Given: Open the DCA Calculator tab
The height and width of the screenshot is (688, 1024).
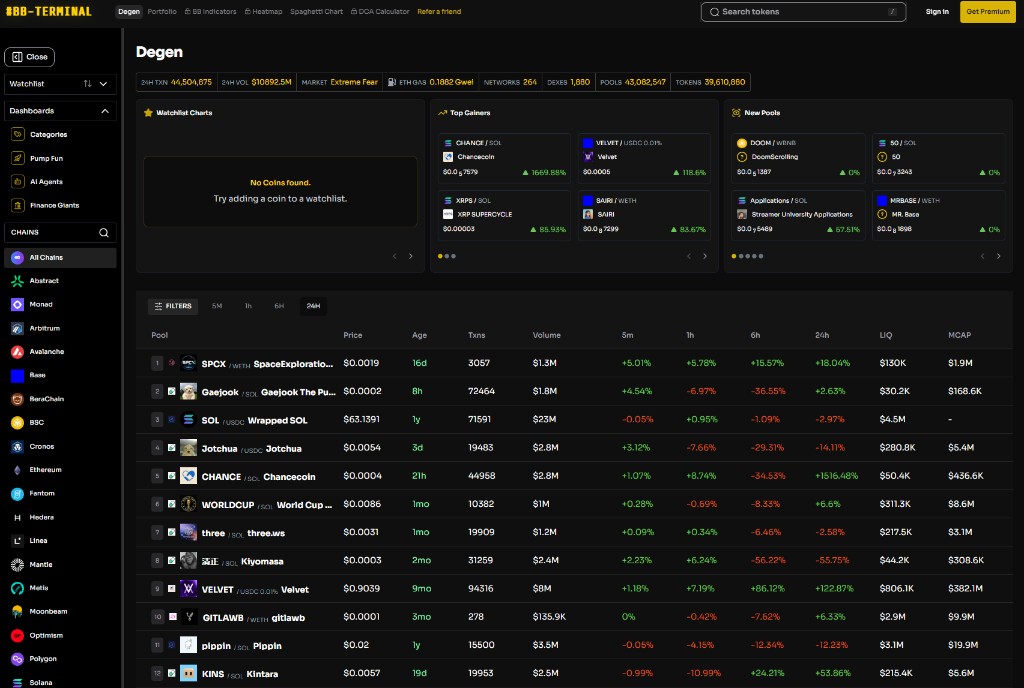Looking at the screenshot, I should (x=380, y=12).
